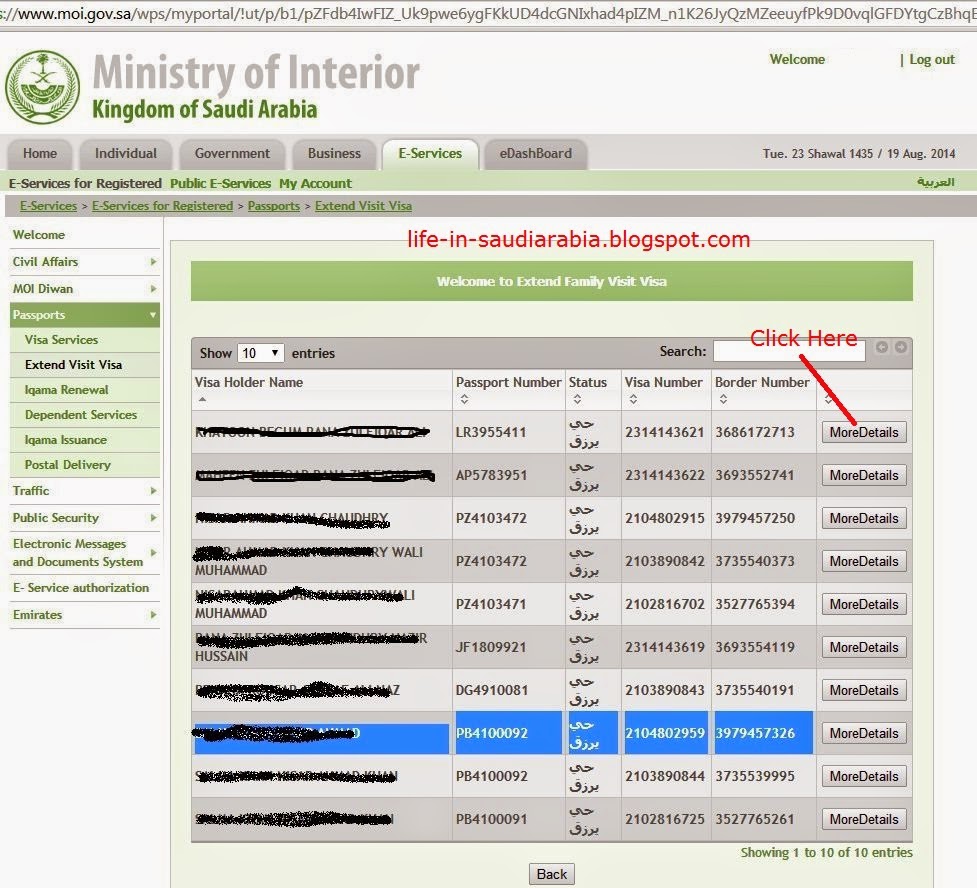Click MoreDetails for passport DG4910081

(864, 690)
